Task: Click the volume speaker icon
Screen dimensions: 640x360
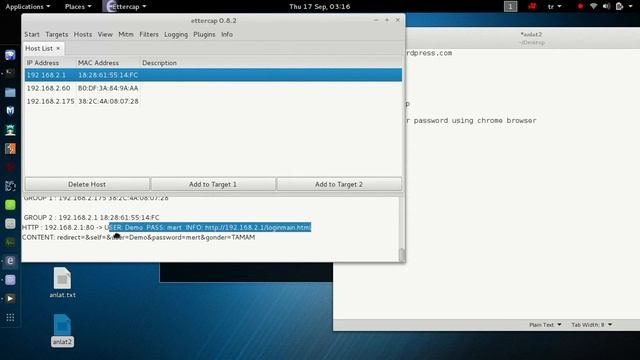Action: pyautogui.click(x=607, y=7)
